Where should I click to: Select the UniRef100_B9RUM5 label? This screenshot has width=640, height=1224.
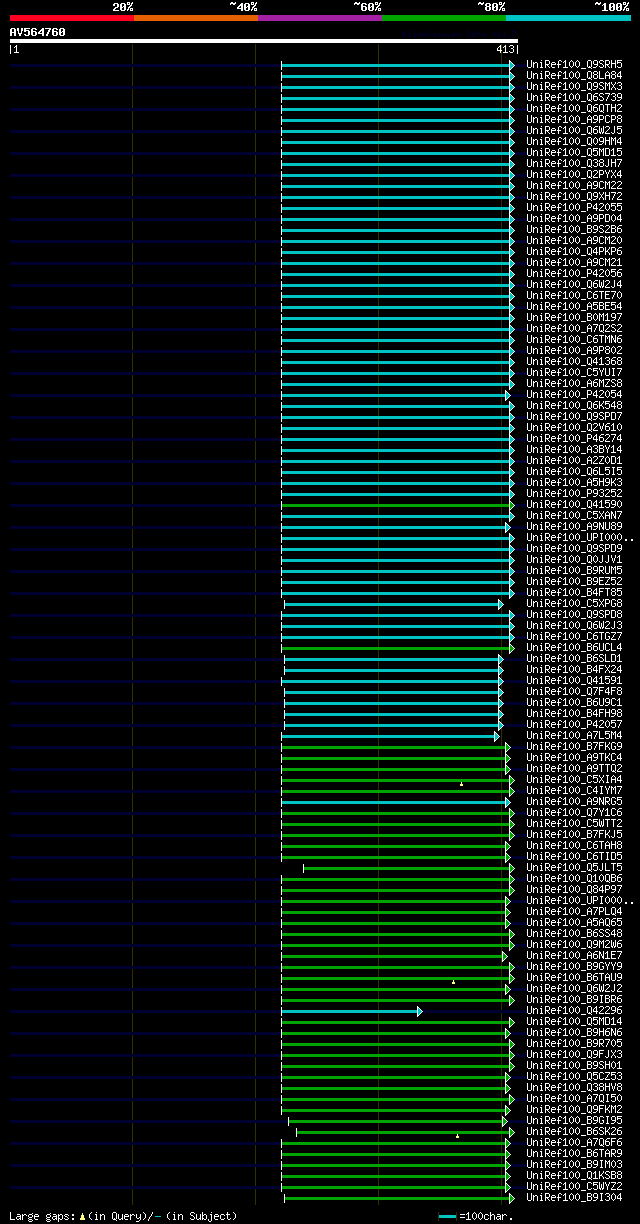coord(574,570)
